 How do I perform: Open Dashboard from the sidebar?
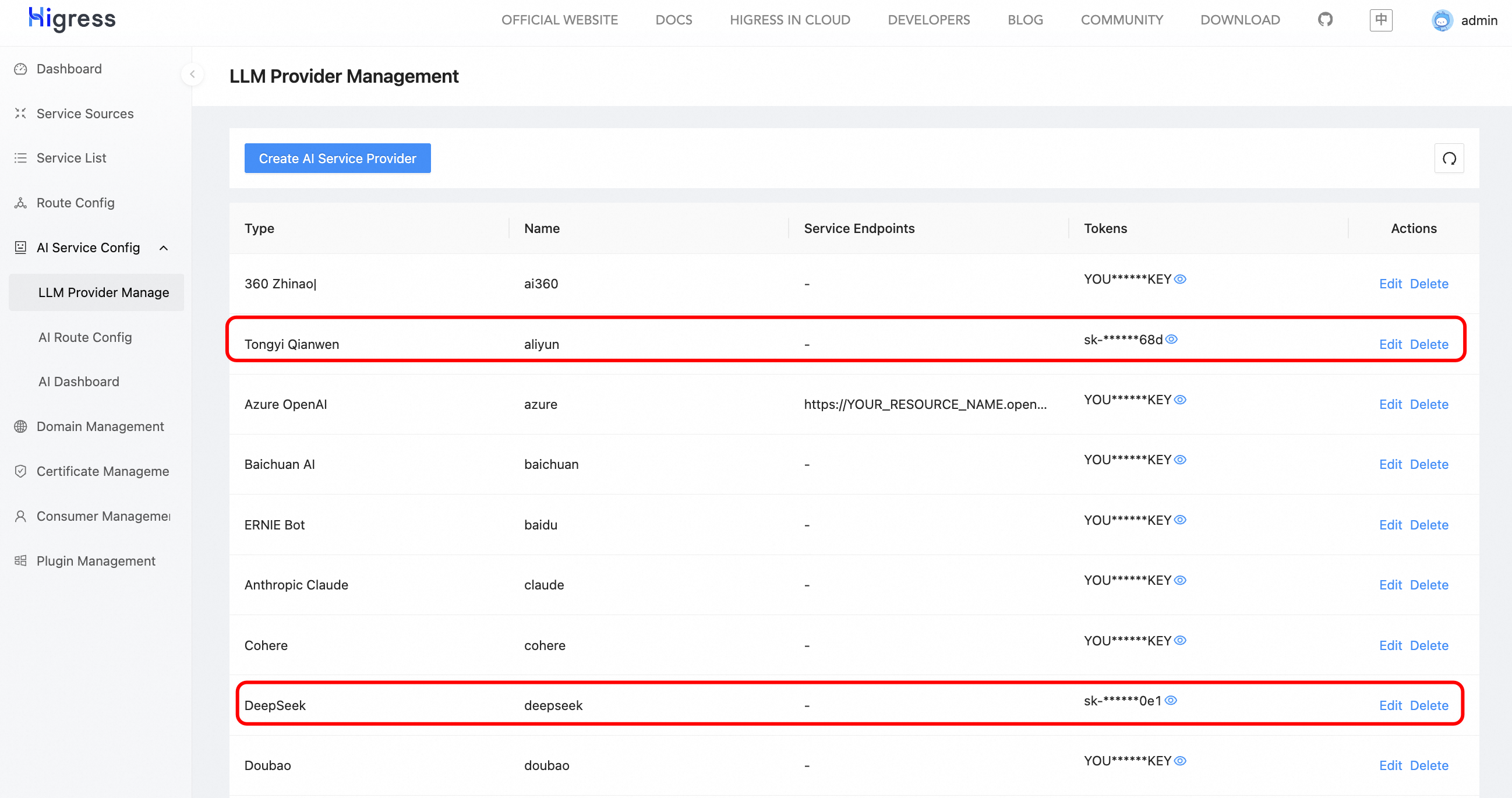pyautogui.click(x=69, y=69)
